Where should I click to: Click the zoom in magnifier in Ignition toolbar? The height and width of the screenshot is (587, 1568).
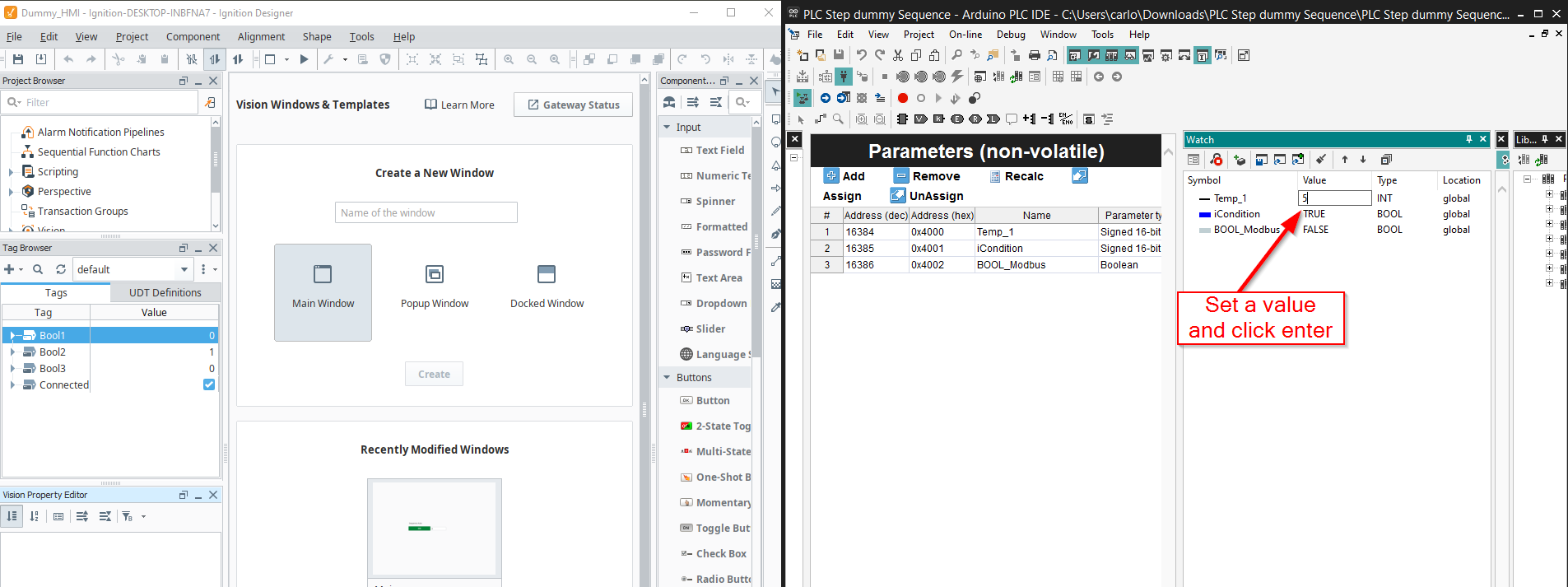pos(509,59)
